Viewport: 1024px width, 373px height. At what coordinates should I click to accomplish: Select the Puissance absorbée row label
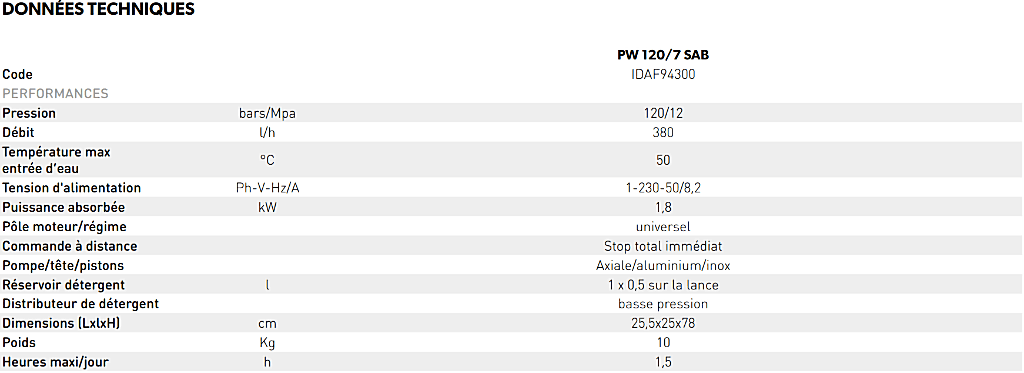(63, 208)
